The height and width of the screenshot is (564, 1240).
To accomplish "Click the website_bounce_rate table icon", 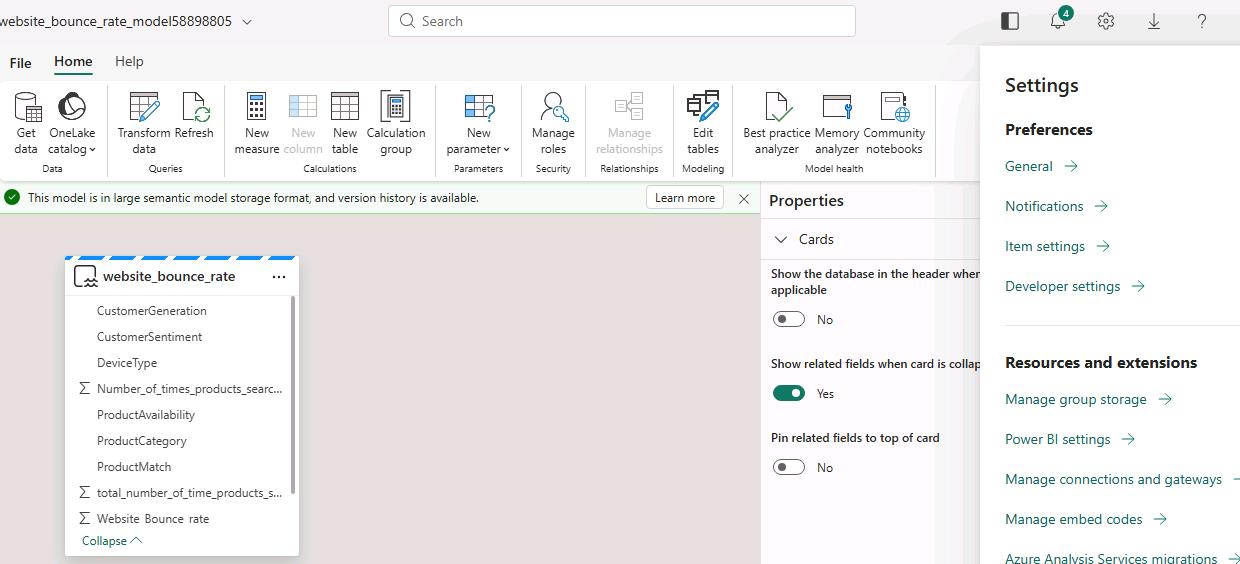I will tap(86, 277).
